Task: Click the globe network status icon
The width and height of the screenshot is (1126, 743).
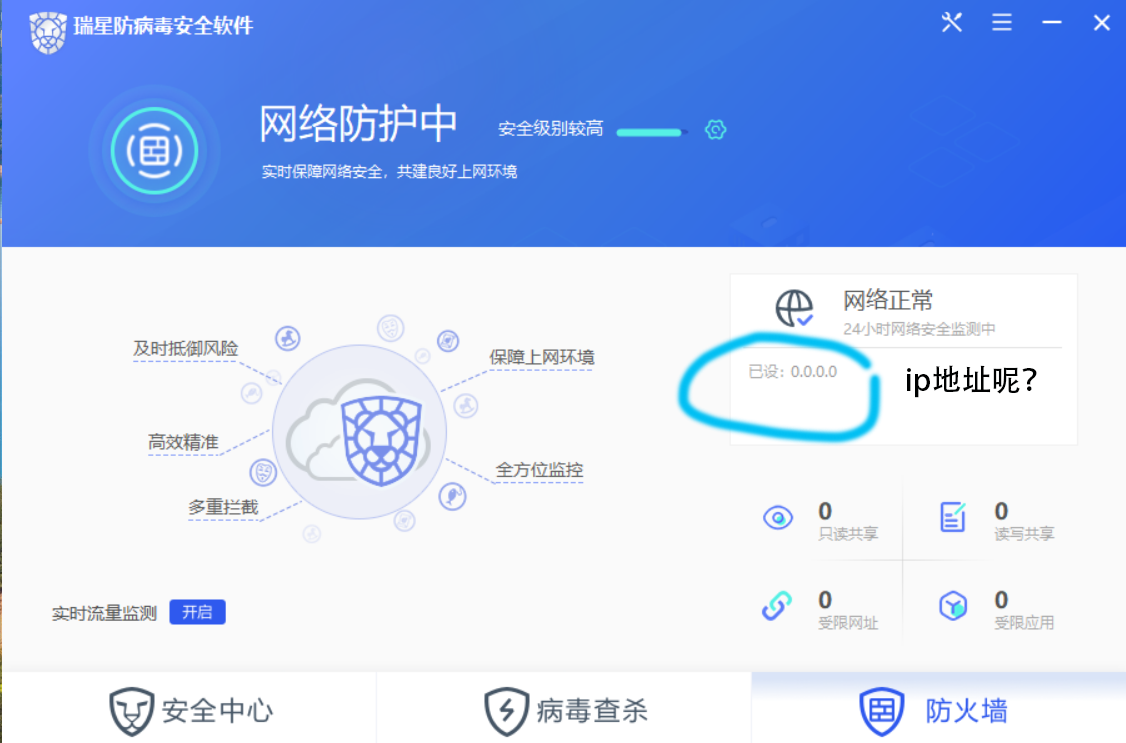Action: [x=794, y=308]
